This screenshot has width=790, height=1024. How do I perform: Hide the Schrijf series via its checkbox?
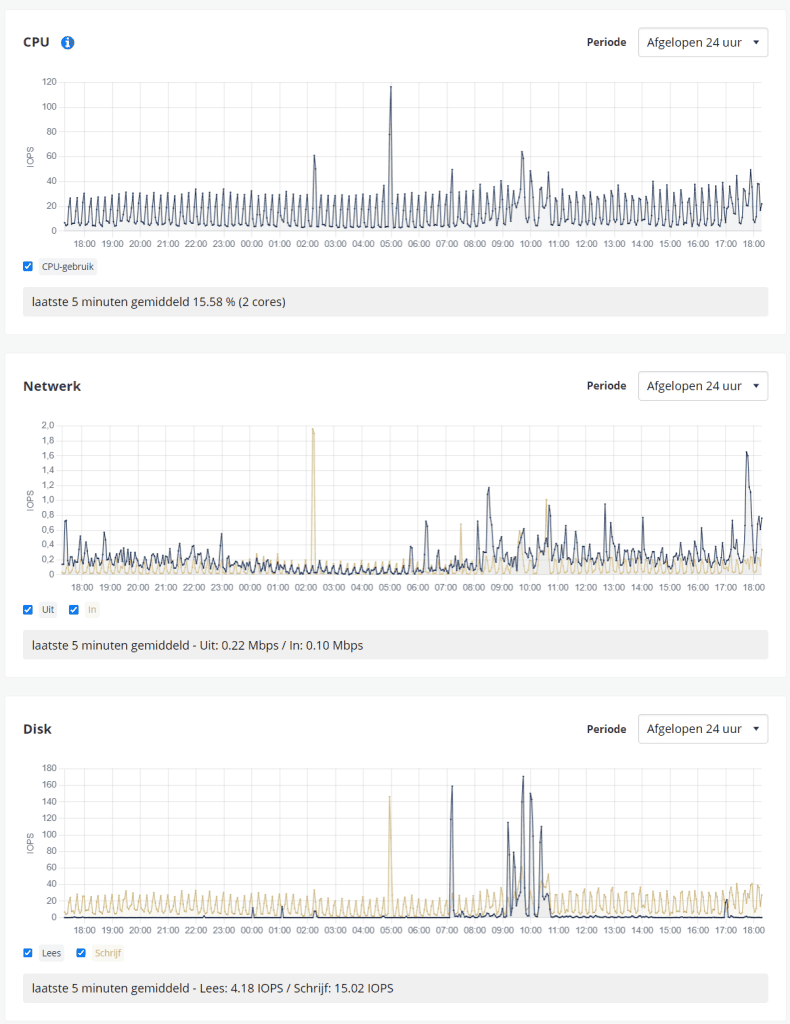82,953
